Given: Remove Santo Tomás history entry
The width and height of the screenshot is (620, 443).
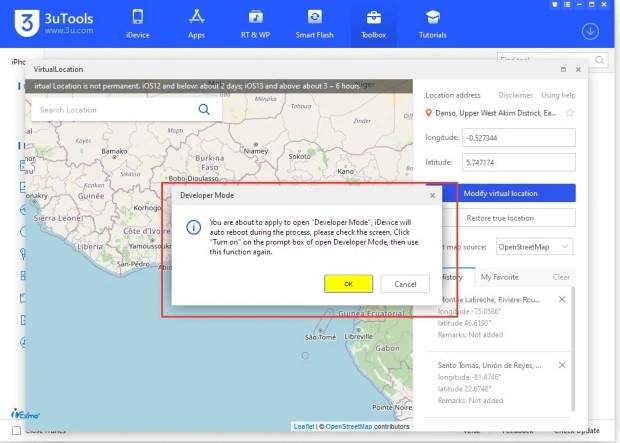Looking at the screenshot, I should [x=562, y=365].
